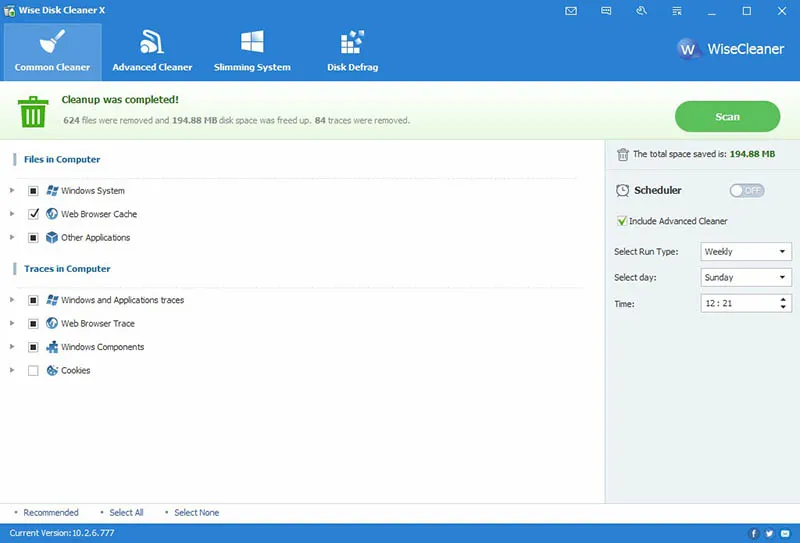800x543 pixels.
Task: Enable the Cookies checkbox
Action: pyautogui.click(x=34, y=371)
